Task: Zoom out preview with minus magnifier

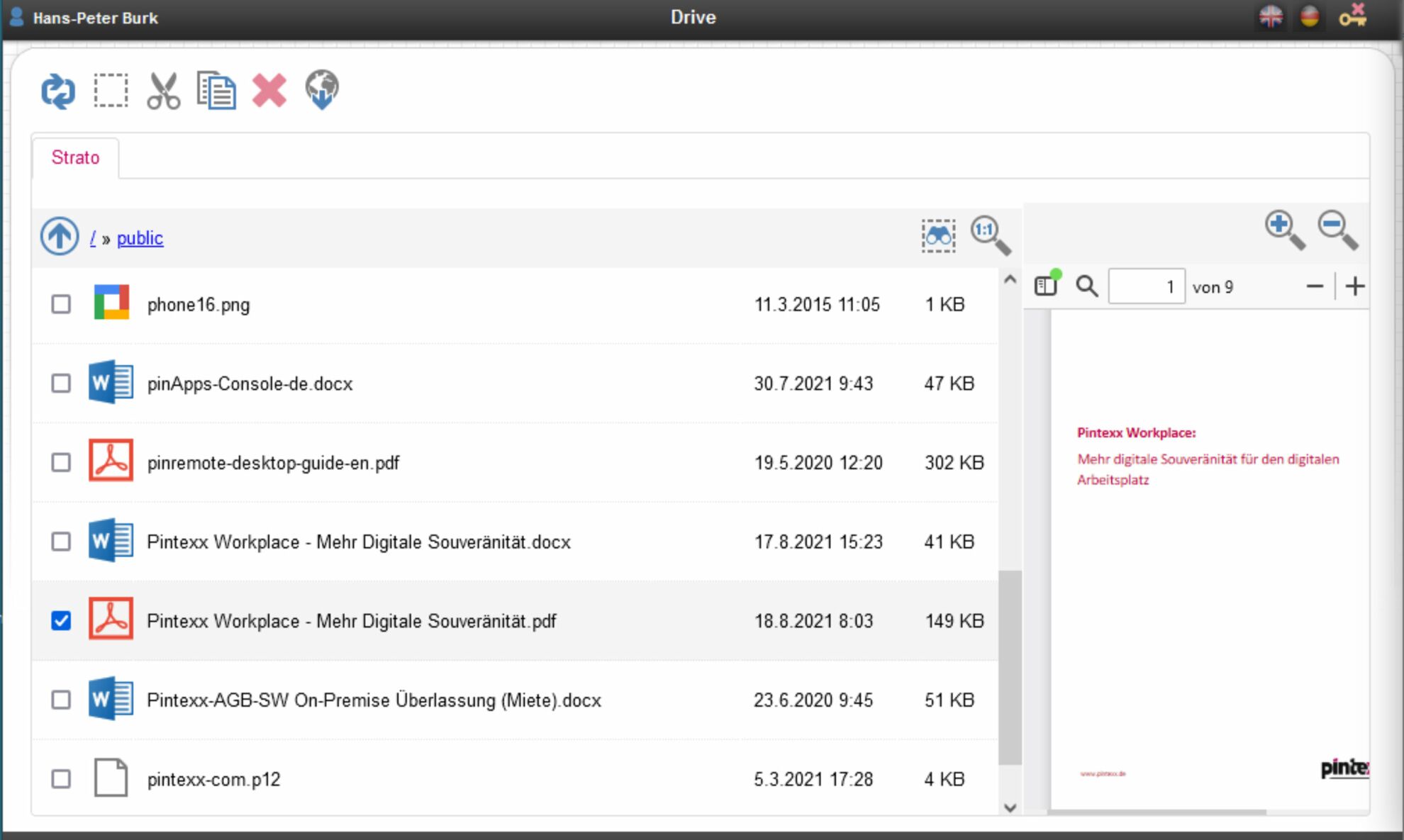Action: point(1337,230)
